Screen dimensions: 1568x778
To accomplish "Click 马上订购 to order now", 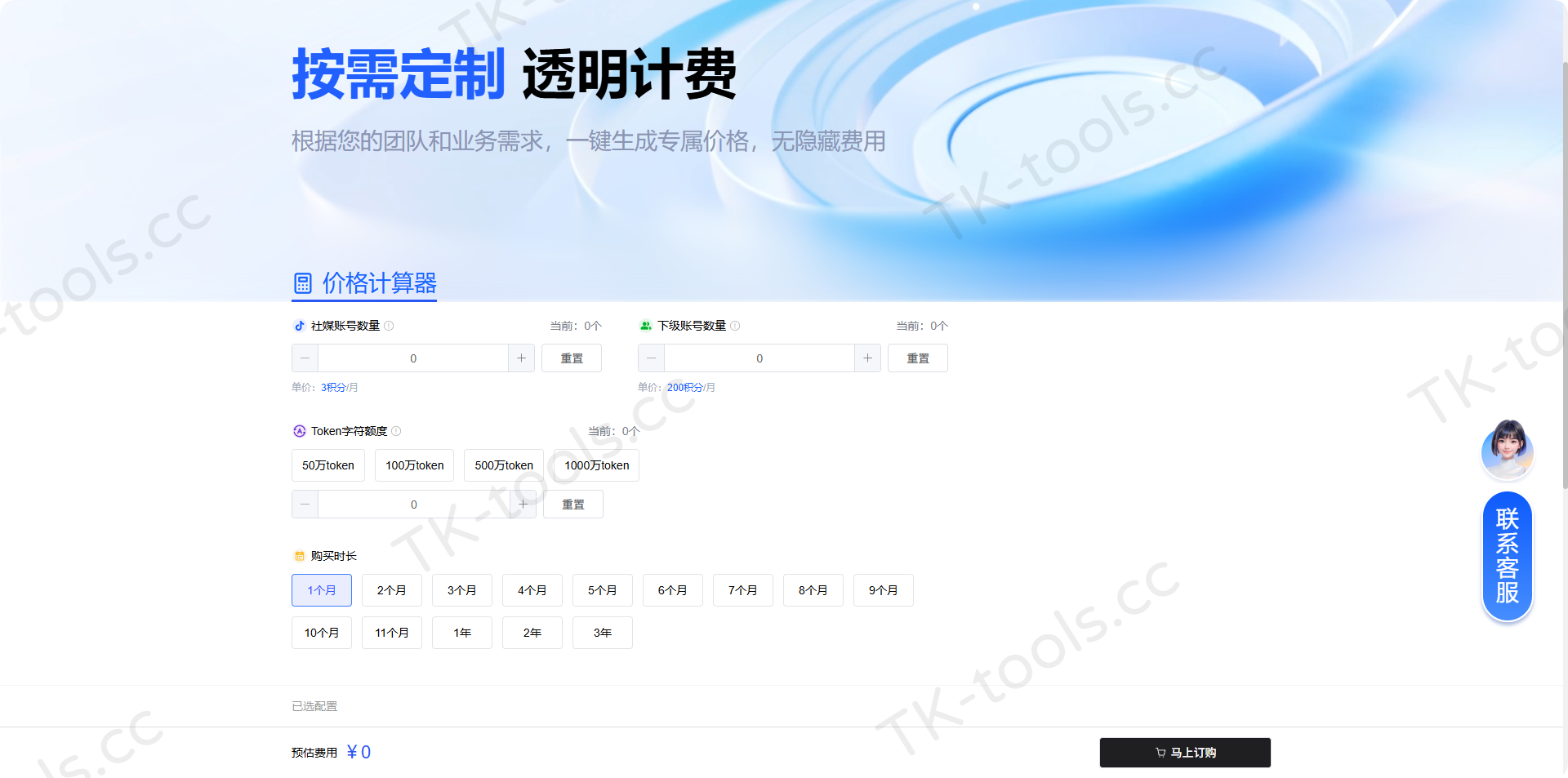I will pos(1185,753).
